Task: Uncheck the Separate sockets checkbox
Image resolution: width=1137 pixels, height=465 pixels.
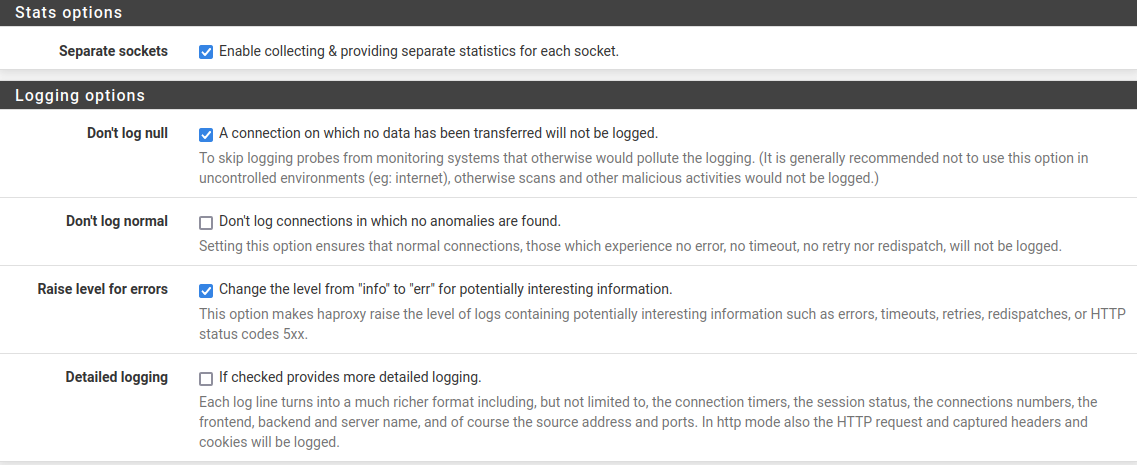Action: (206, 52)
